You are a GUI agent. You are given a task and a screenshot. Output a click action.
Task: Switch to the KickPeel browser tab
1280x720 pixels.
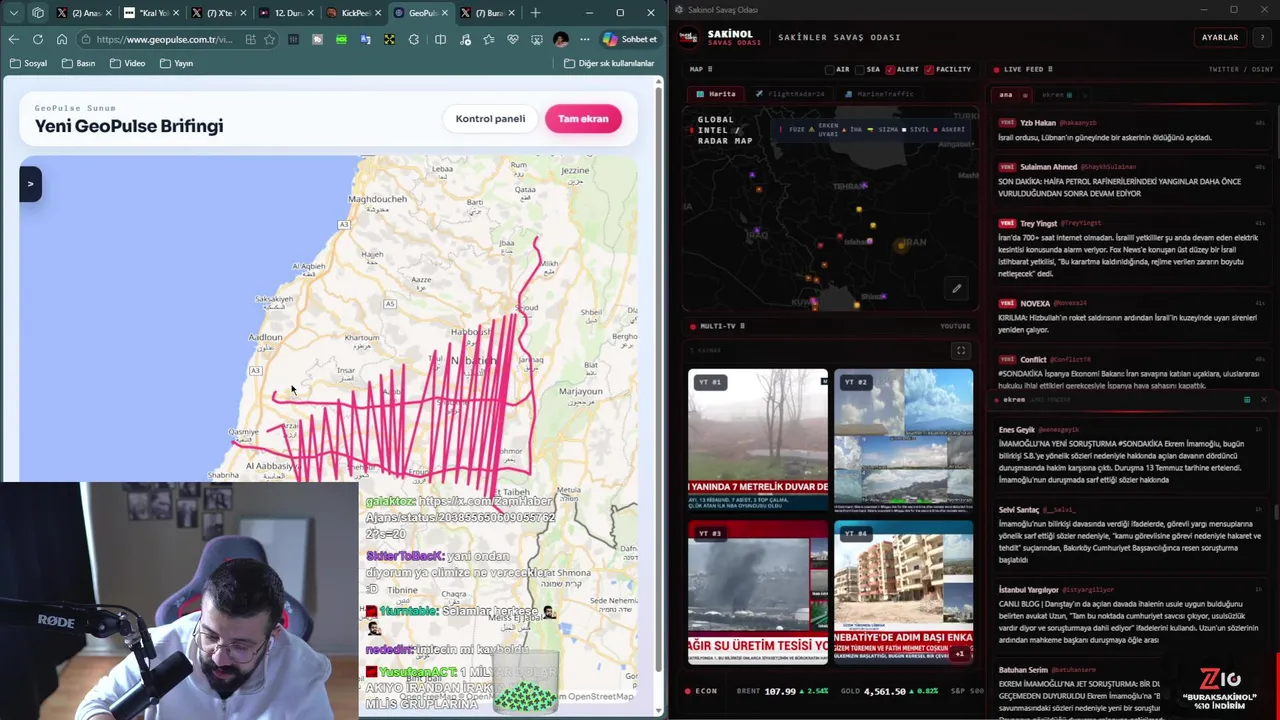tap(352, 13)
